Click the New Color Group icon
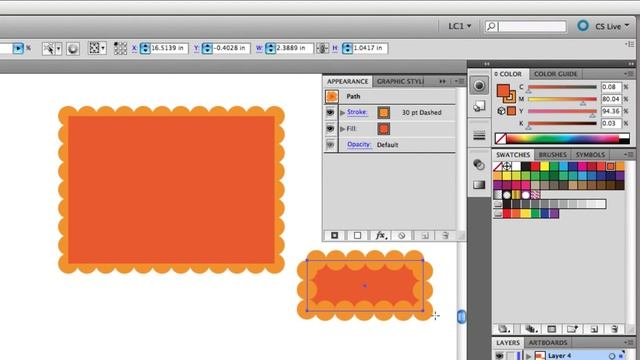 pos(572,329)
